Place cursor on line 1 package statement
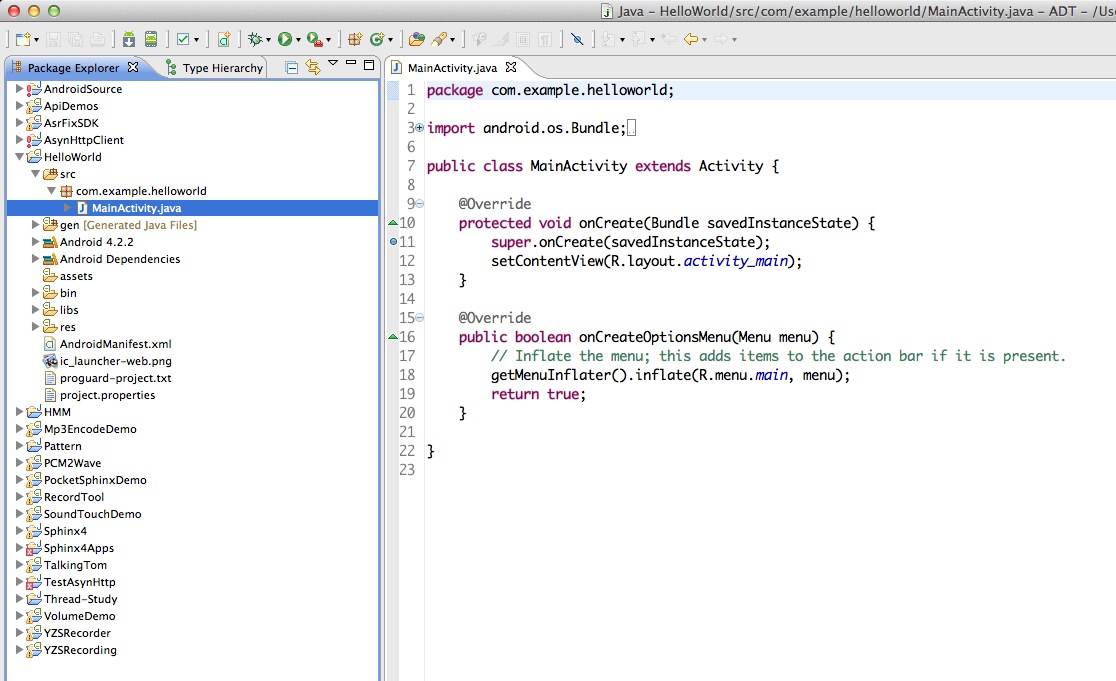The width and height of the screenshot is (1116, 681). click(550, 90)
